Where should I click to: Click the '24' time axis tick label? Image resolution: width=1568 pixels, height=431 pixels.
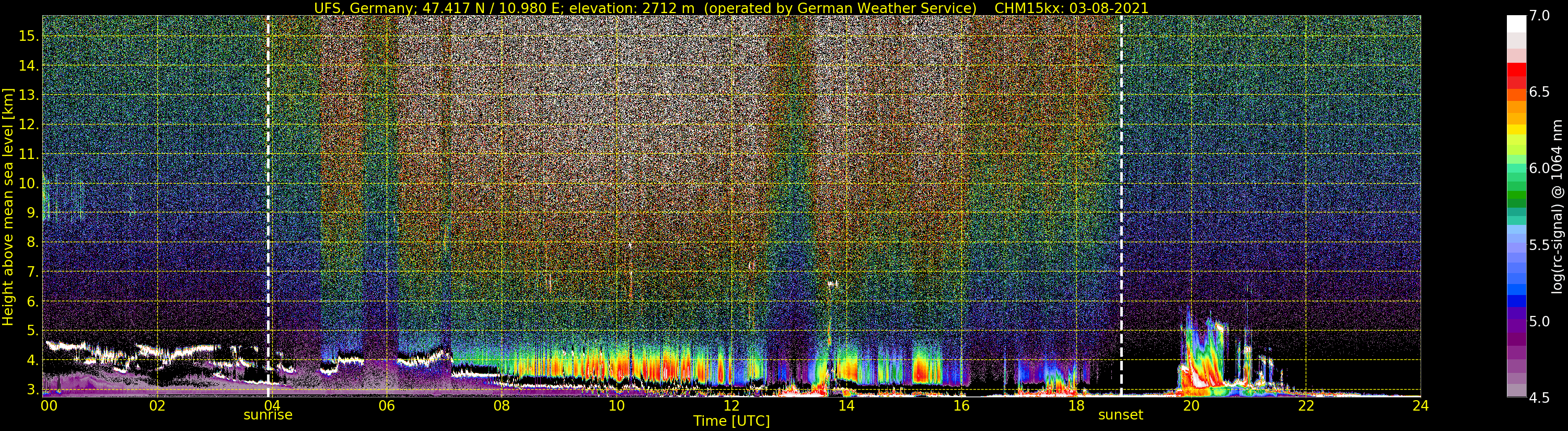click(1421, 405)
